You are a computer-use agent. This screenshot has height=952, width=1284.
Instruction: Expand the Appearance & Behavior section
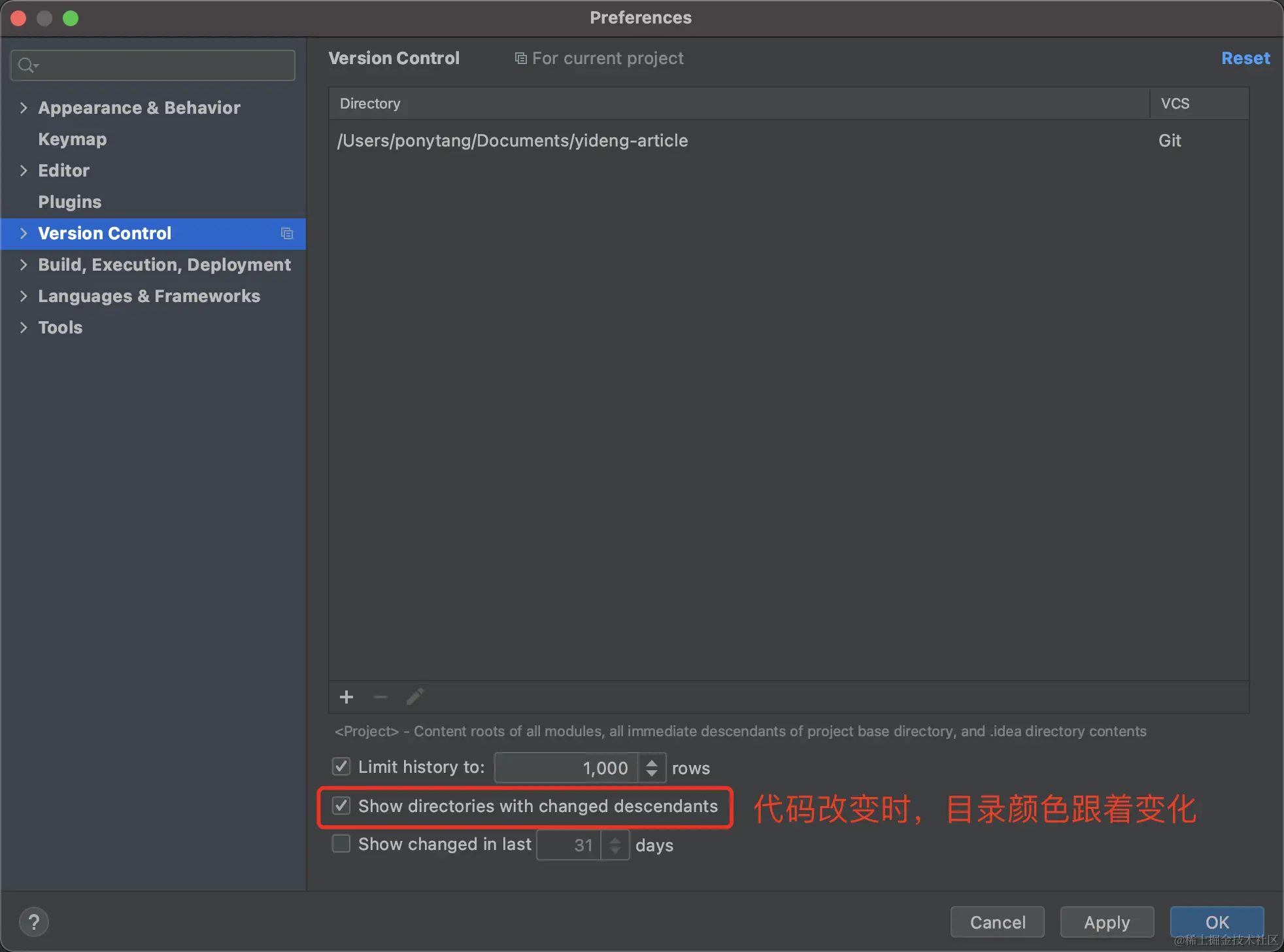(23, 107)
